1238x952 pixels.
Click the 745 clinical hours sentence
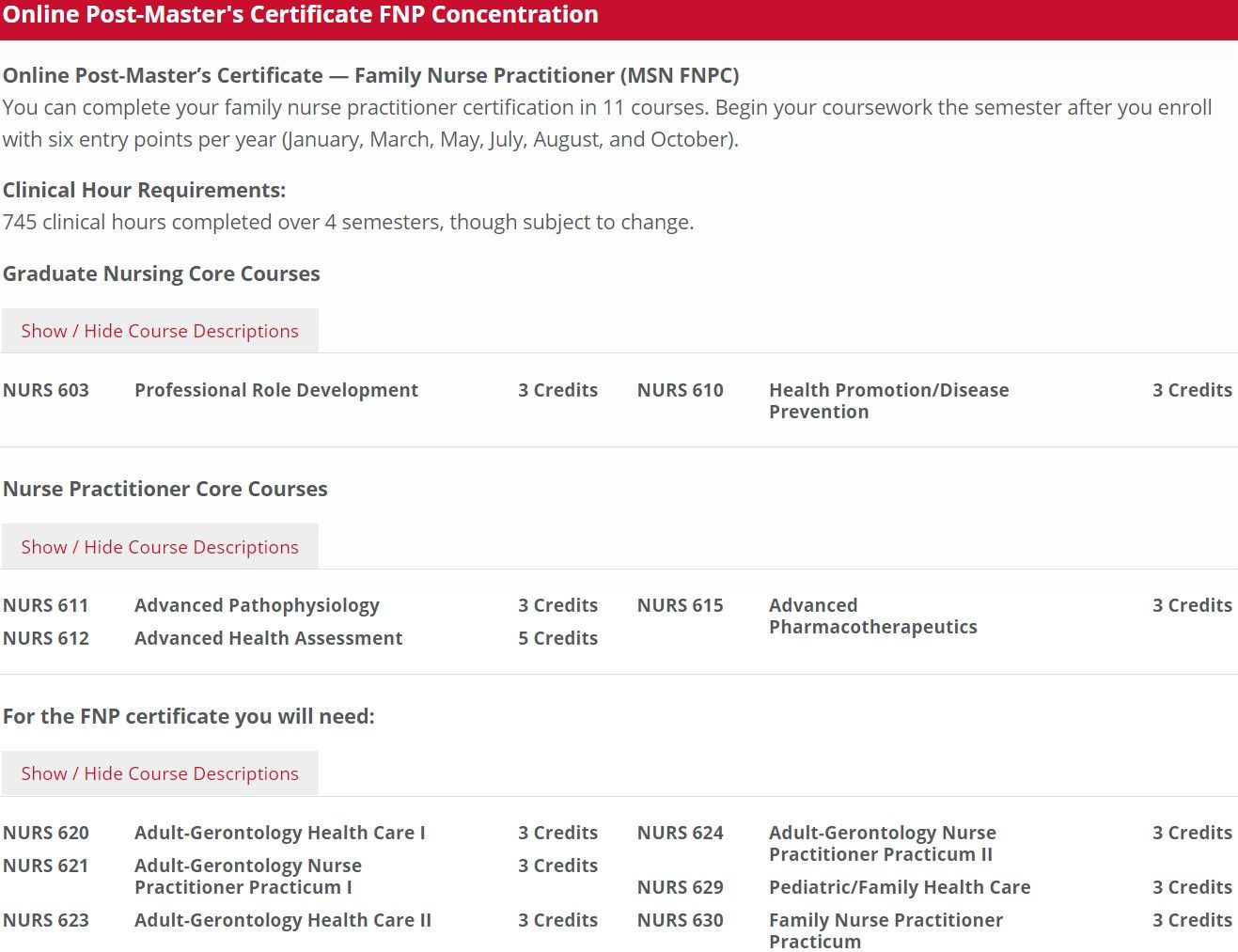tap(349, 222)
